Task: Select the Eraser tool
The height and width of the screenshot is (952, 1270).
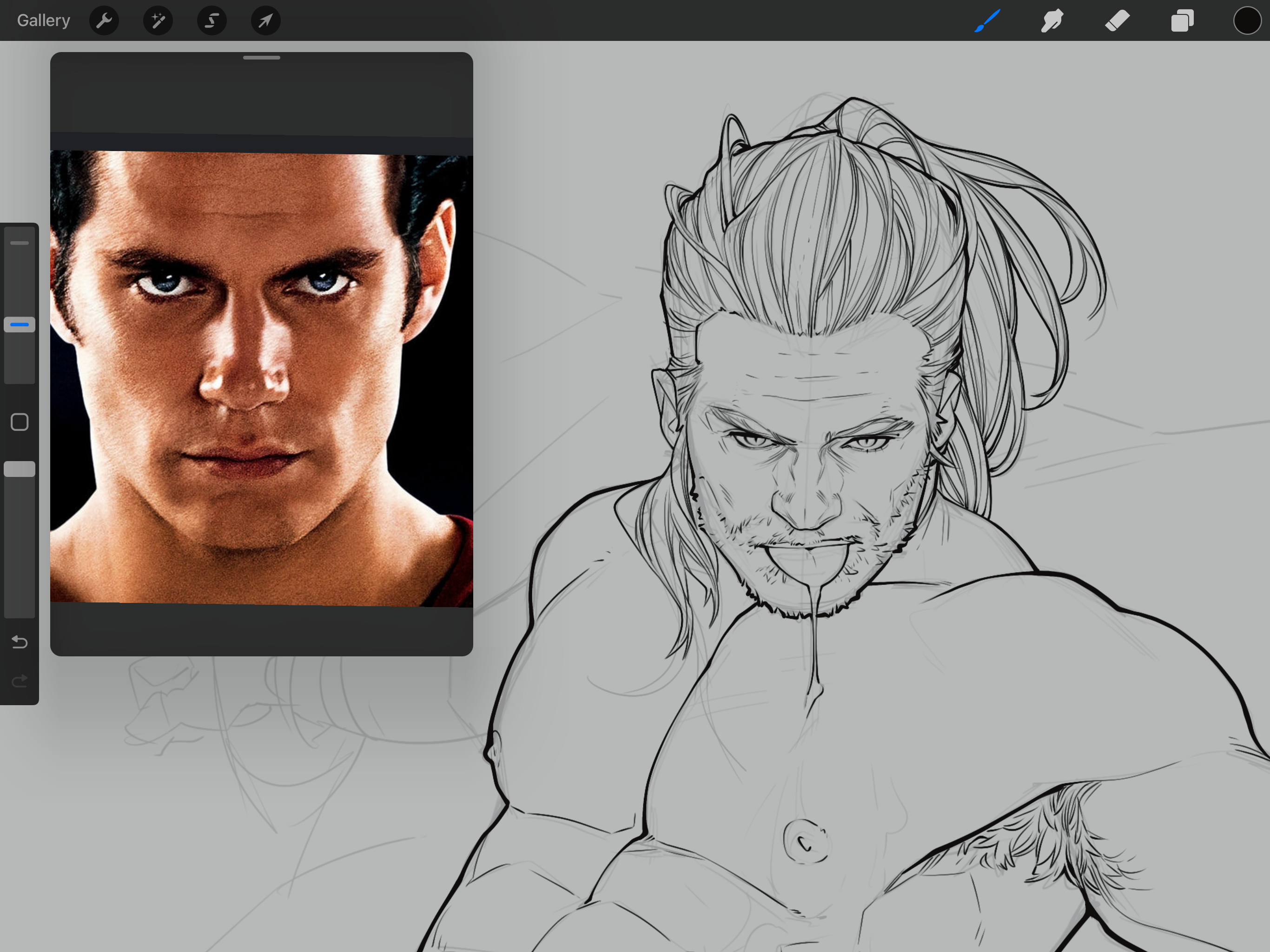Action: pos(1117,20)
